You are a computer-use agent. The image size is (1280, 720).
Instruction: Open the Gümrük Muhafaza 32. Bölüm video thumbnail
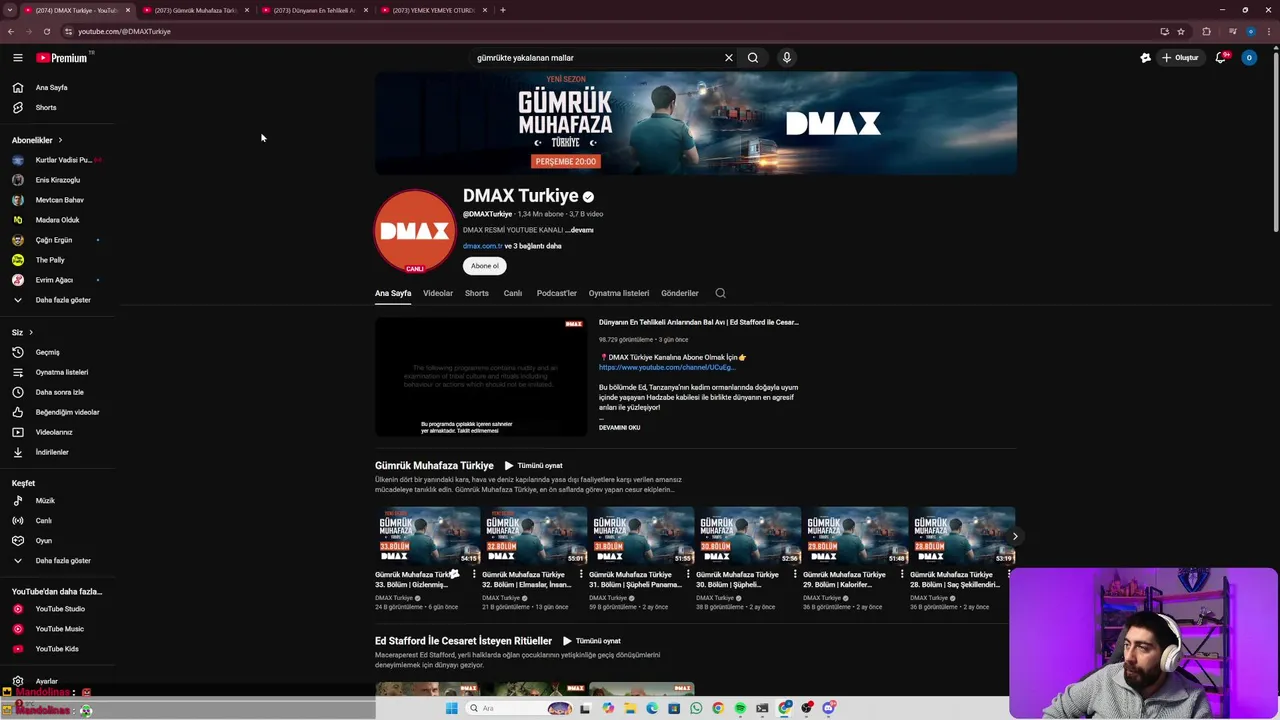[535, 536]
